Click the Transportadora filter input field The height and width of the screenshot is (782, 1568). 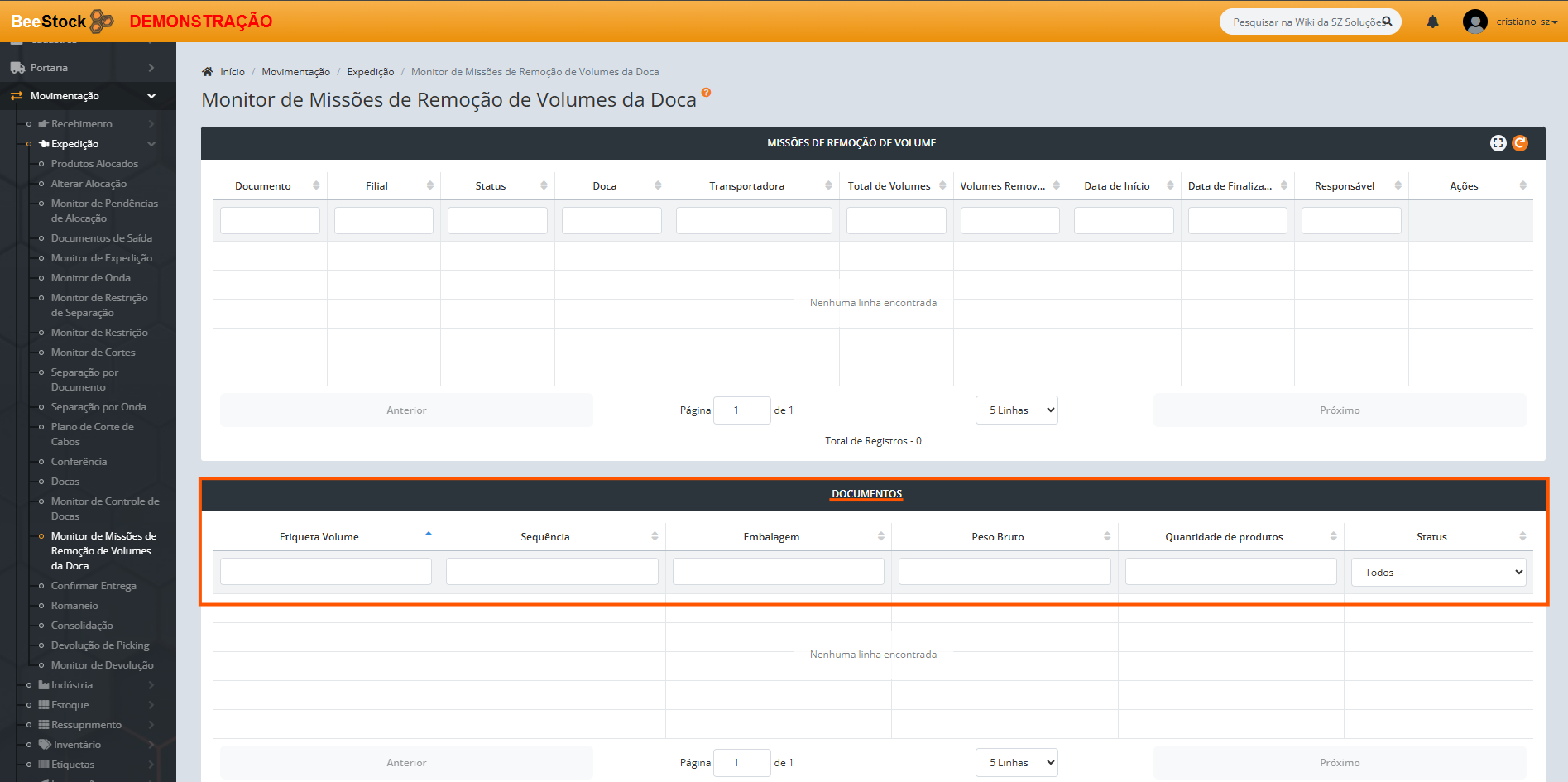(x=753, y=221)
